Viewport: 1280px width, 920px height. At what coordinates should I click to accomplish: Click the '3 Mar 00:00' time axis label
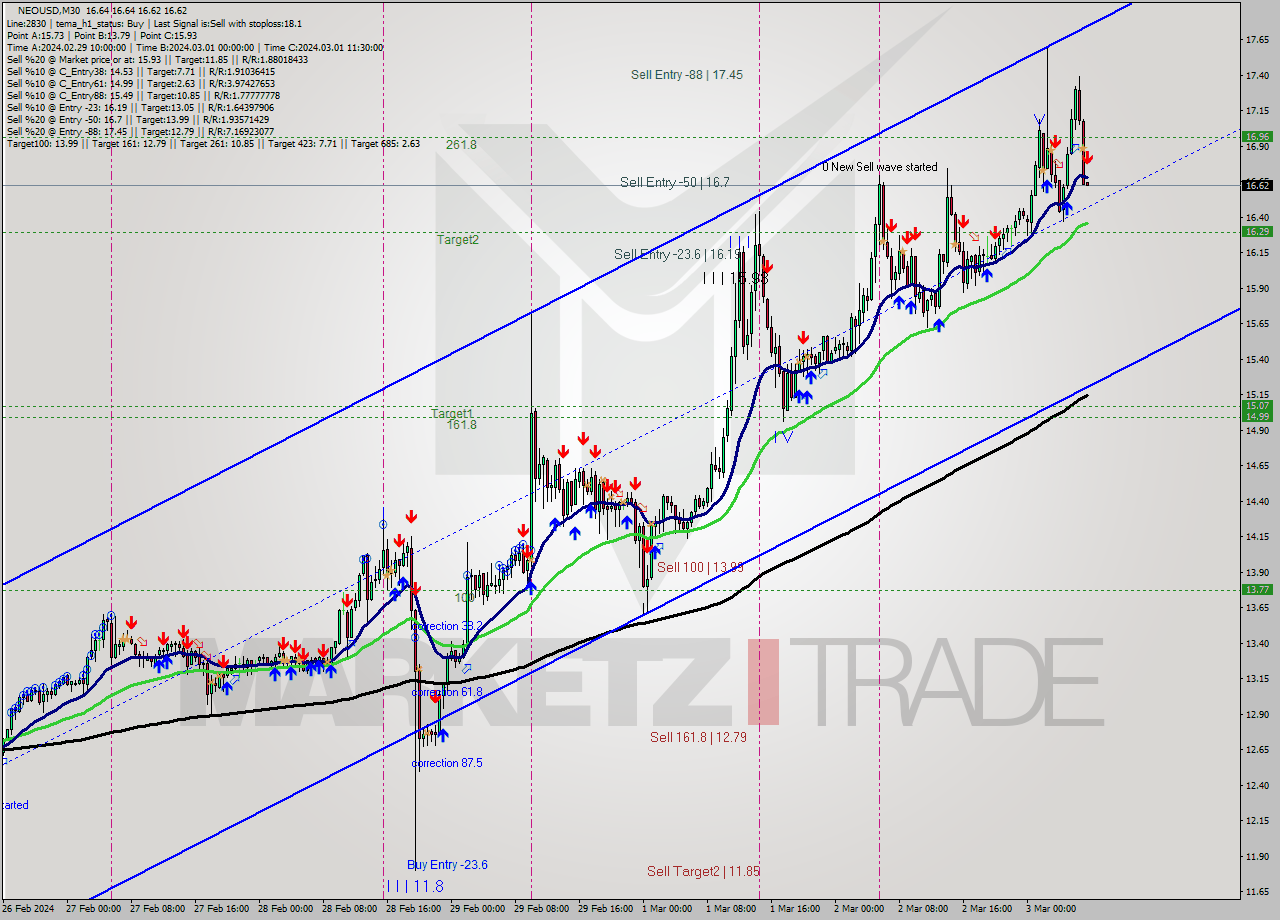coord(1051,909)
